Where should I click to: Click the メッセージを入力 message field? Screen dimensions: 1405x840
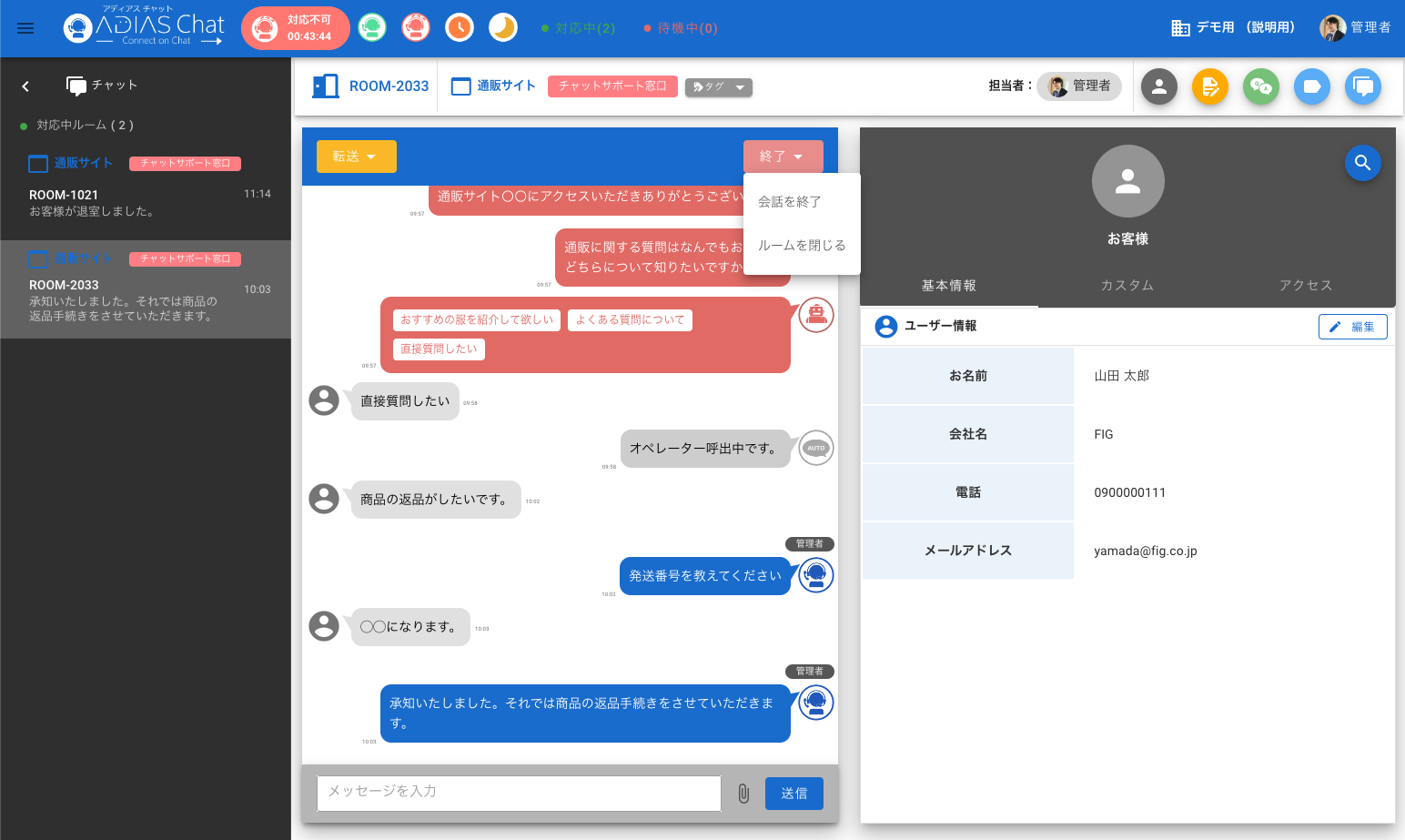(519, 793)
